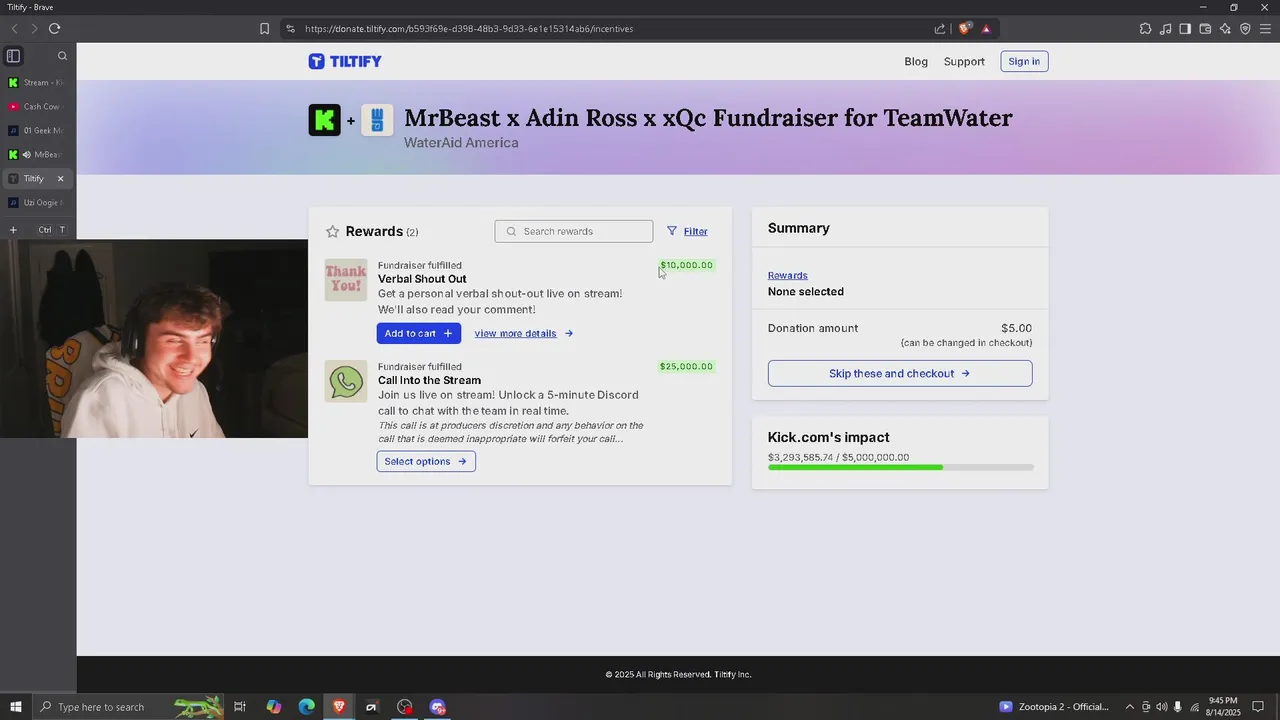Switch to the '01 Geek M' tab

click(x=38, y=131)
